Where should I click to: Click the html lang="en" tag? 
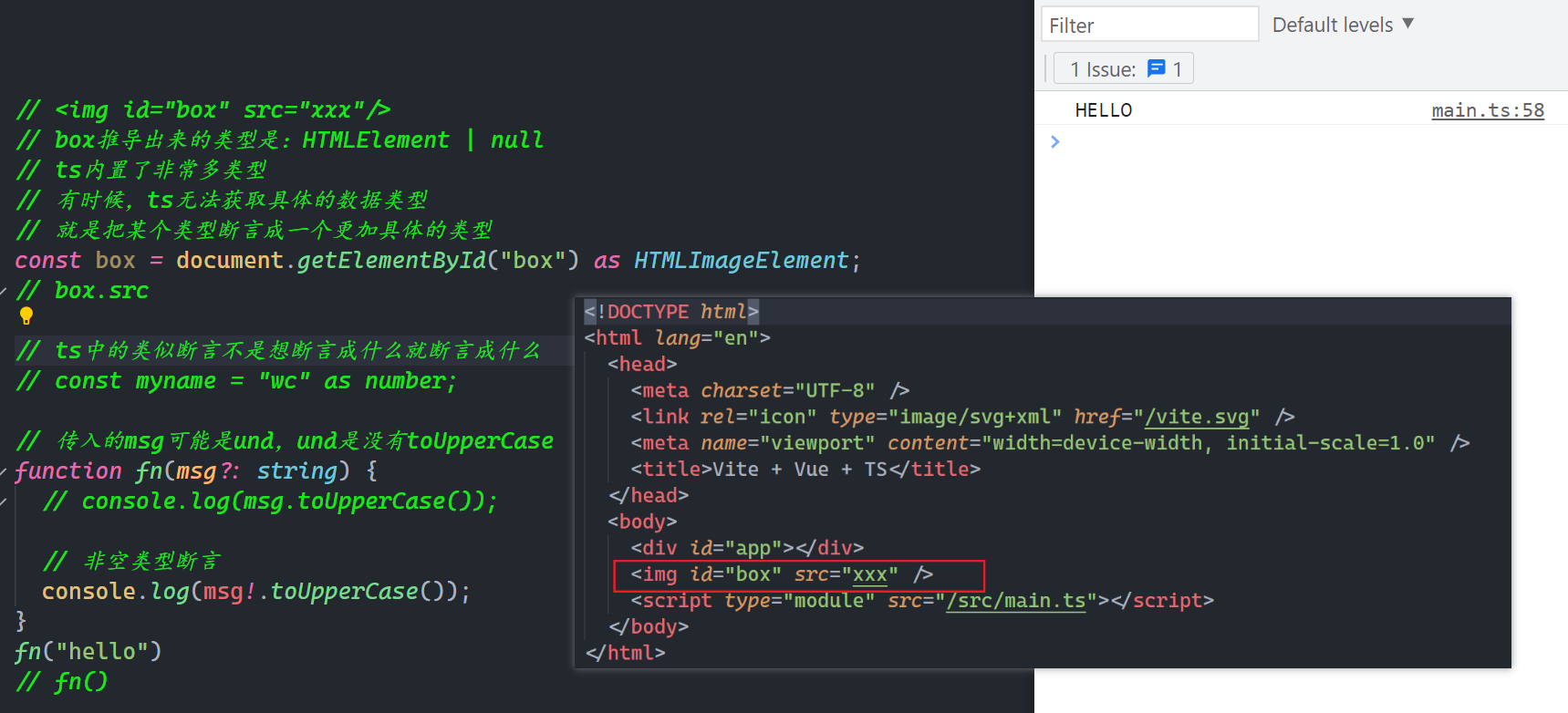[678, 338]
